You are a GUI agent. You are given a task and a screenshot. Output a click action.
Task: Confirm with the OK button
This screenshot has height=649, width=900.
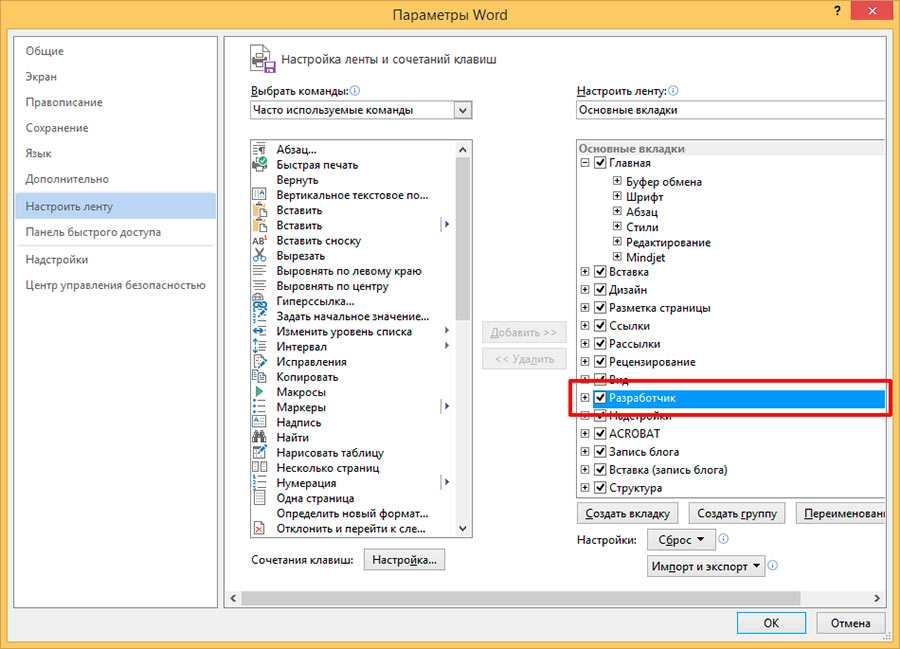click(771, 623)
